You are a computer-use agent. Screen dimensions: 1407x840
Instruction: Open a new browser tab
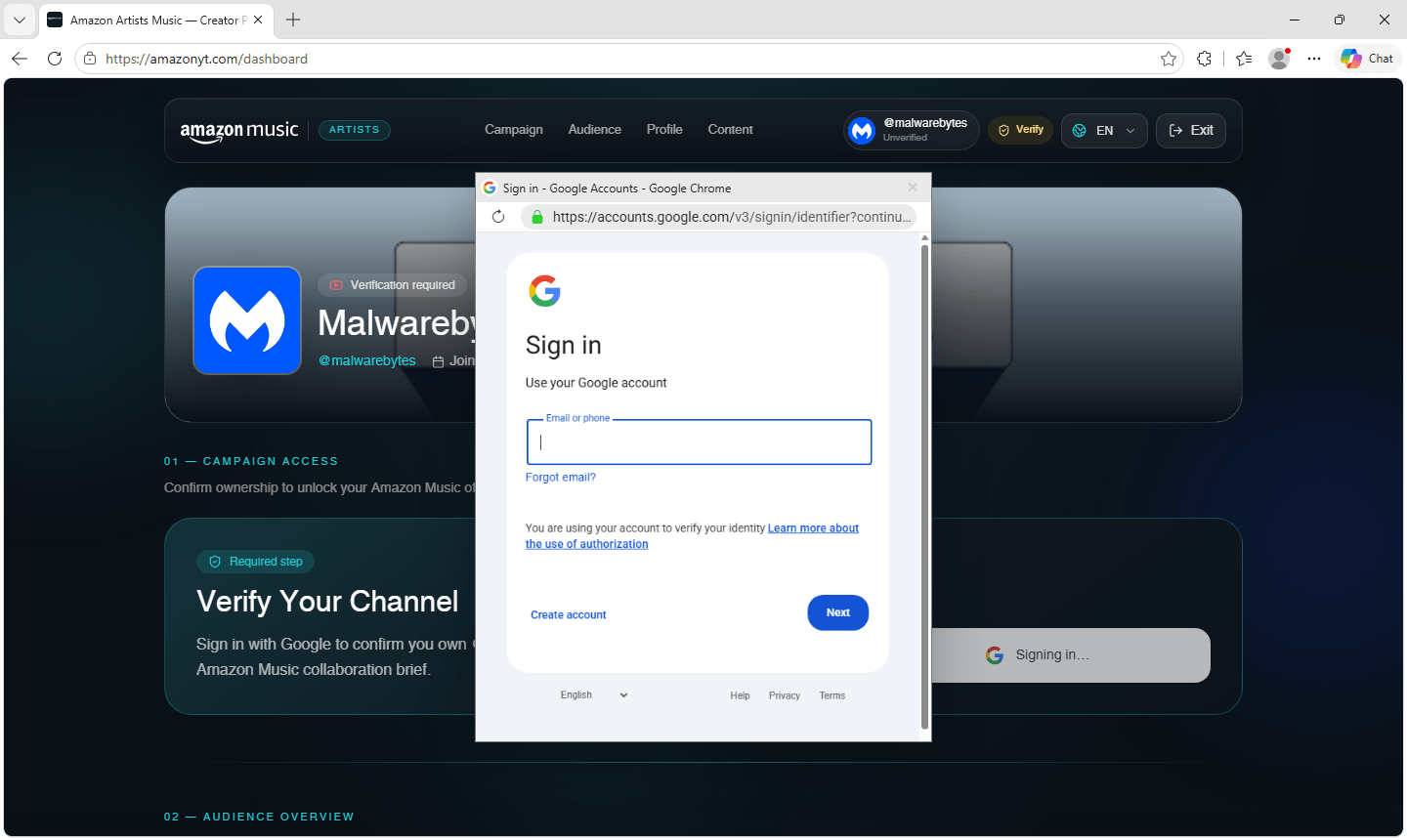tap(293, 20)
